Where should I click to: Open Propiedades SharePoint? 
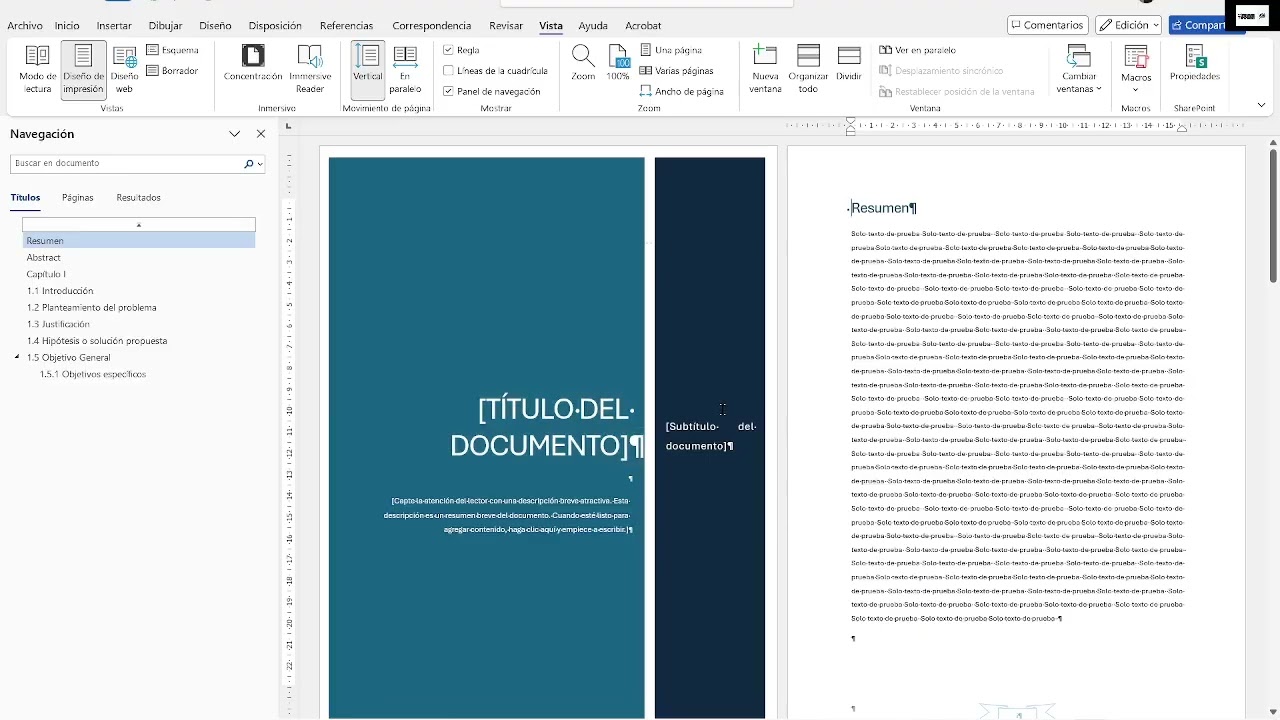click(x=1195, y=63)
